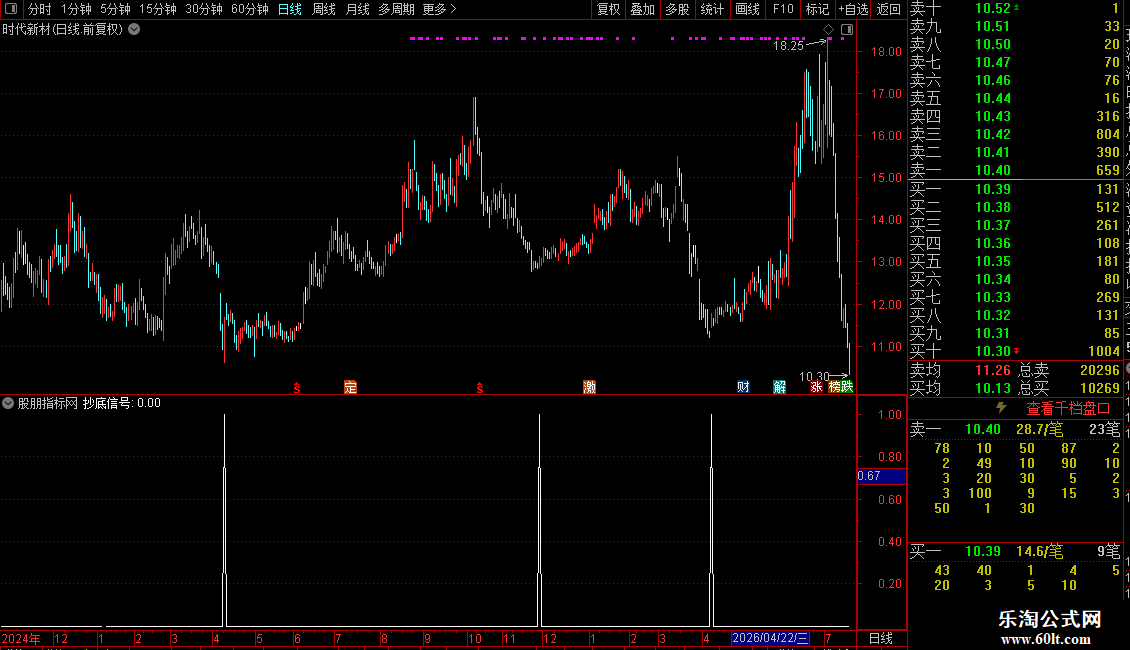Open the 抄底信号 indicator panel dropdown icon

[8, 403]
